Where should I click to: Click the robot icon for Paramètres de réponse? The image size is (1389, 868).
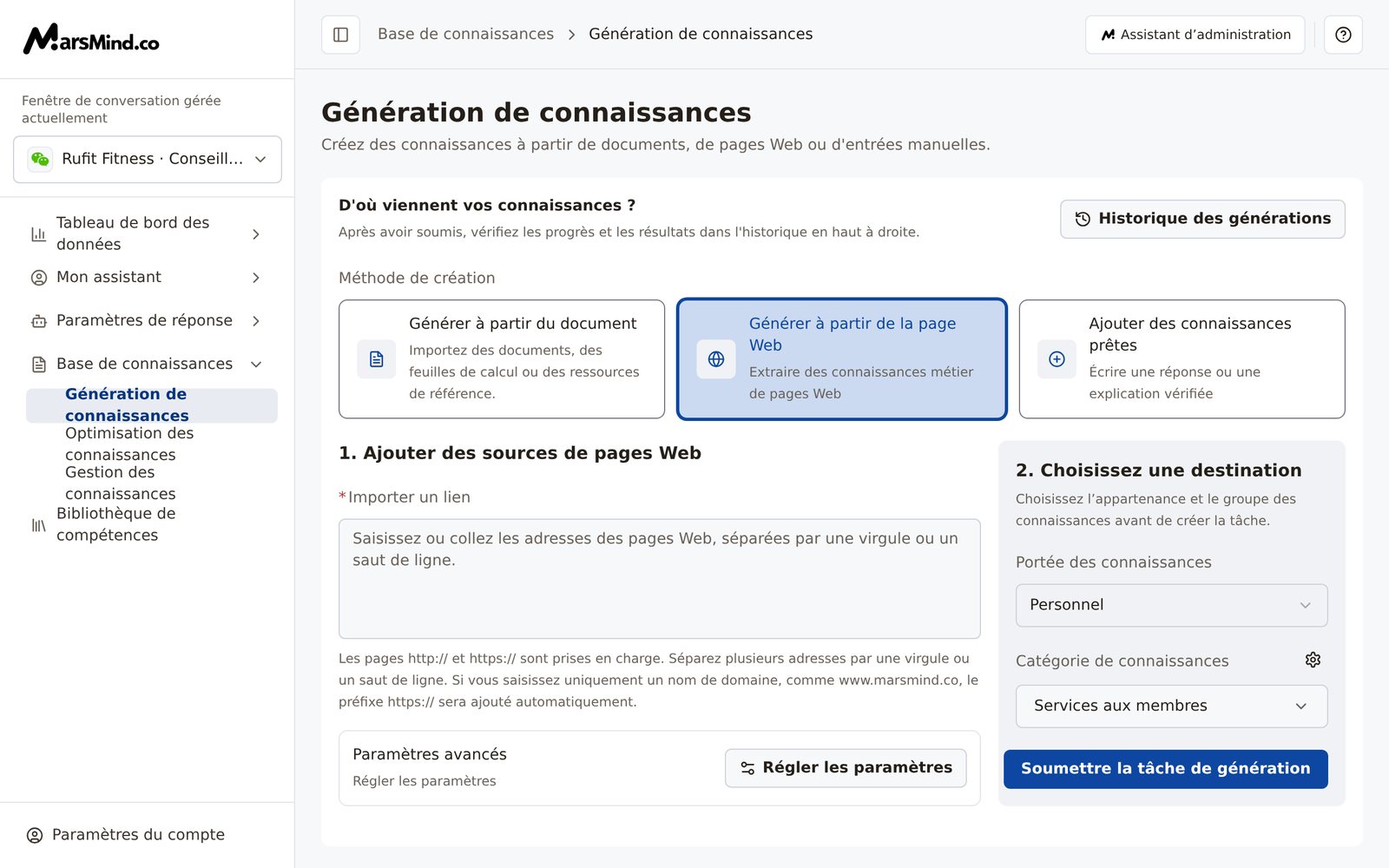point(38,321)
